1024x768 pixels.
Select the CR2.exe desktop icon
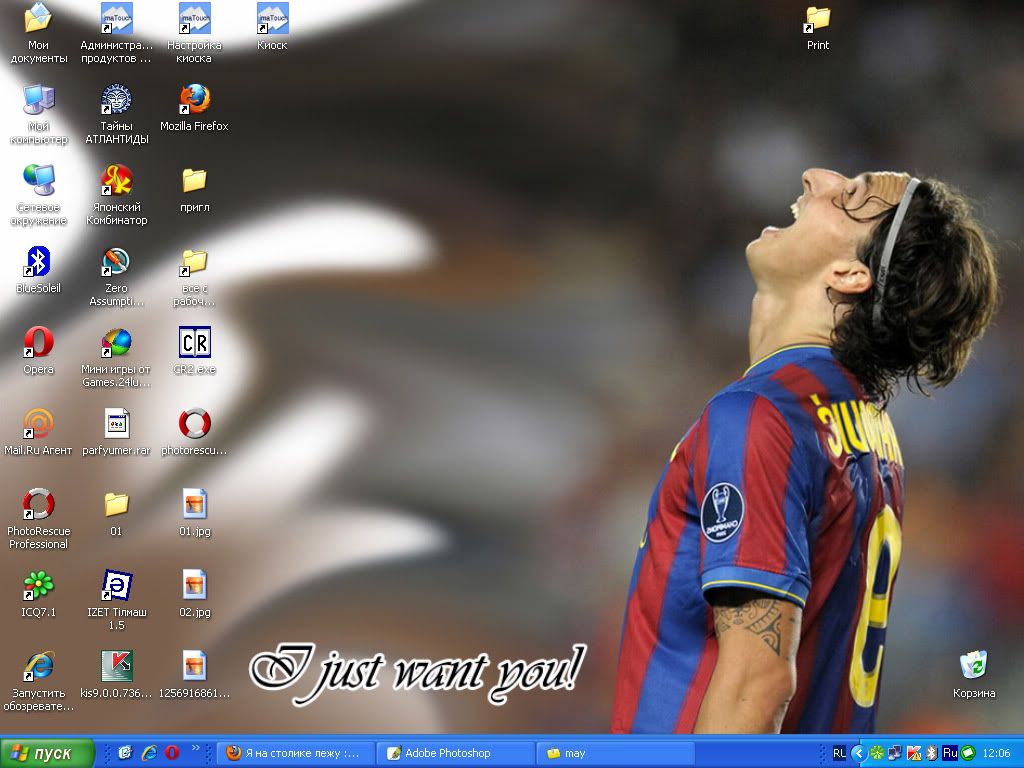click(x=194, y=343)
